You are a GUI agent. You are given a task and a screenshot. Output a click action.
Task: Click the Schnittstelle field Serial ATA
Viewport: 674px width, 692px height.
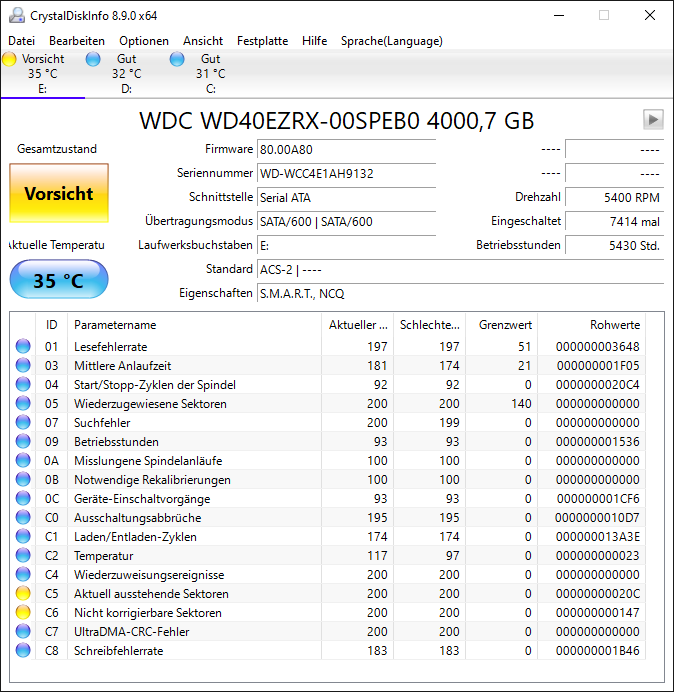click(x=346, y=197)
